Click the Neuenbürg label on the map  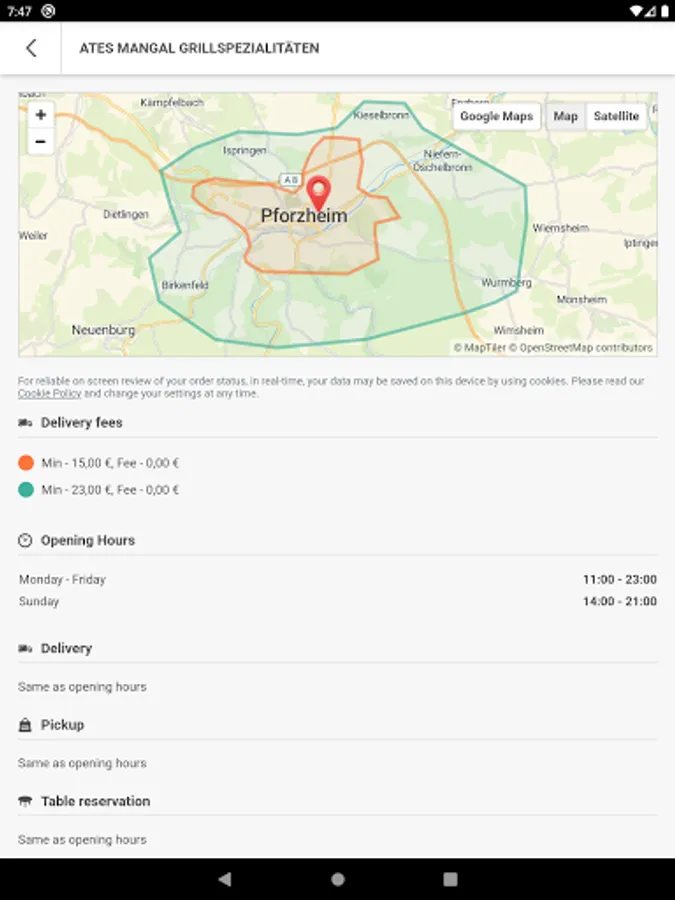pyautogui.click(x=103, y=330)
